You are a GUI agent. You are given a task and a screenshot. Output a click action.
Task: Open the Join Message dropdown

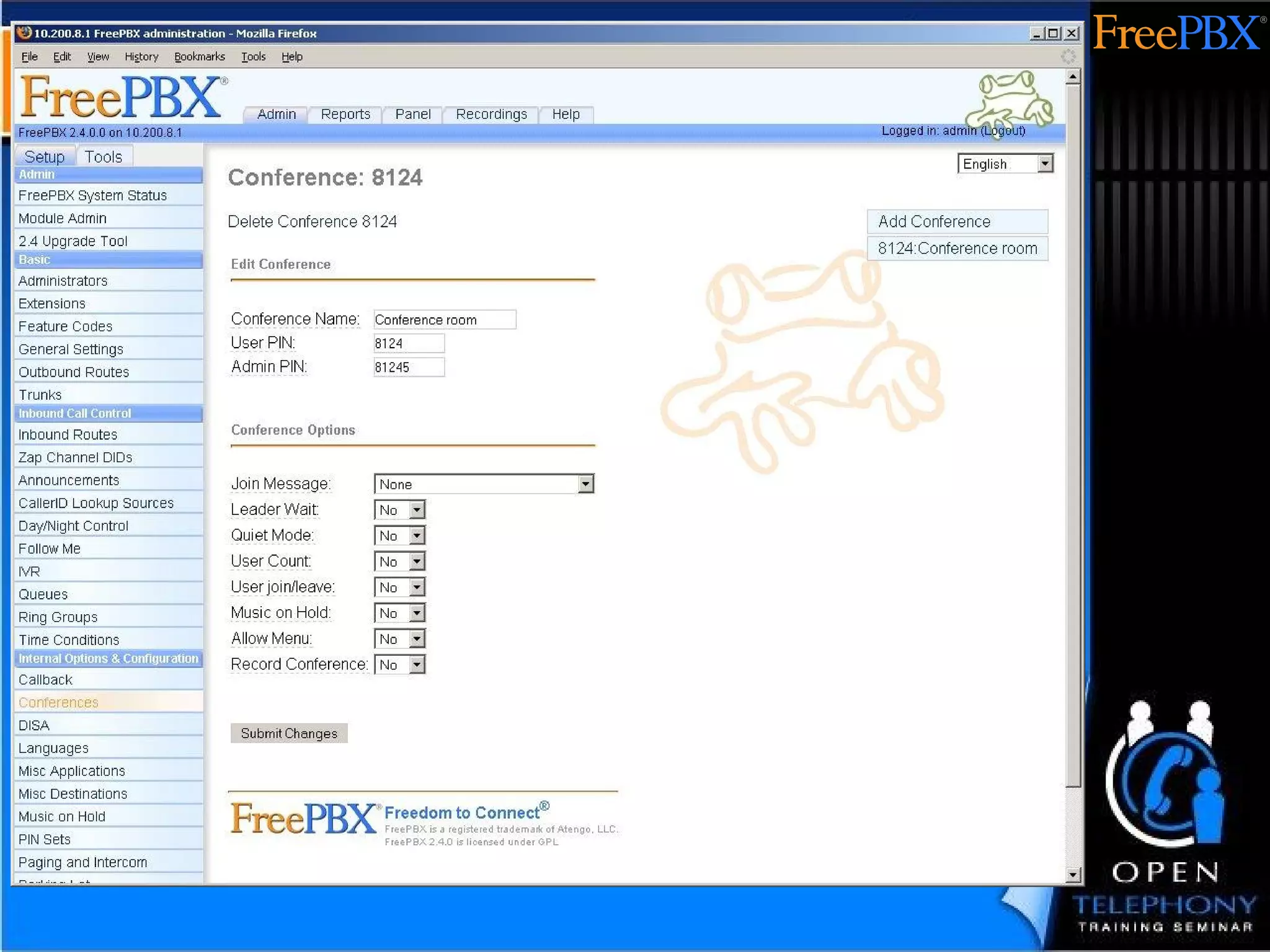tap(484, 484)
